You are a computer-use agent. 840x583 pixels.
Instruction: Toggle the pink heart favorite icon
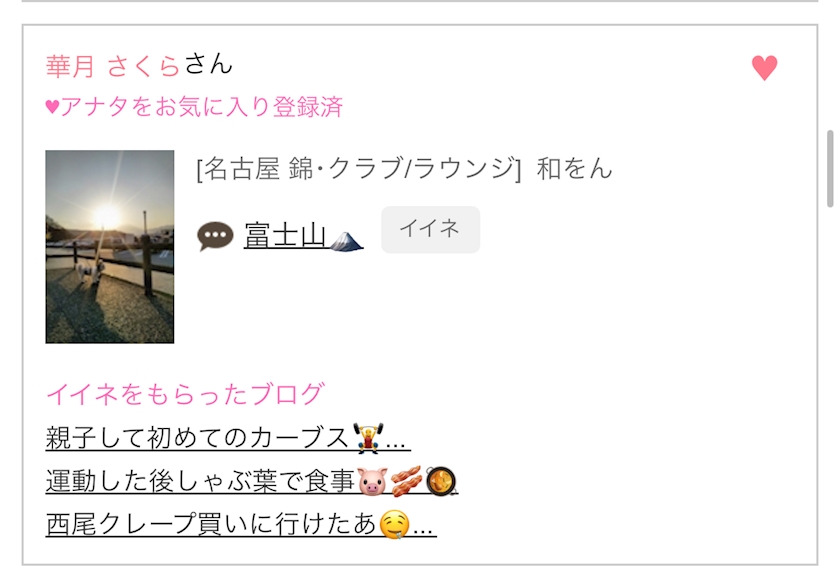pos(764,68)
